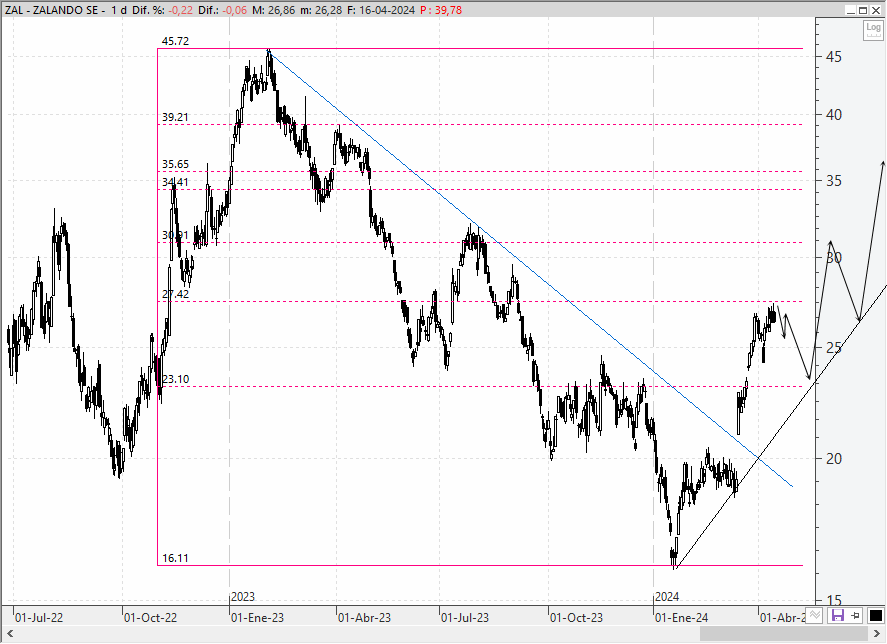Click the 01-Jul-22 date label
The width and height of the screenshot is (887, 644).
[x=38, y=617]
